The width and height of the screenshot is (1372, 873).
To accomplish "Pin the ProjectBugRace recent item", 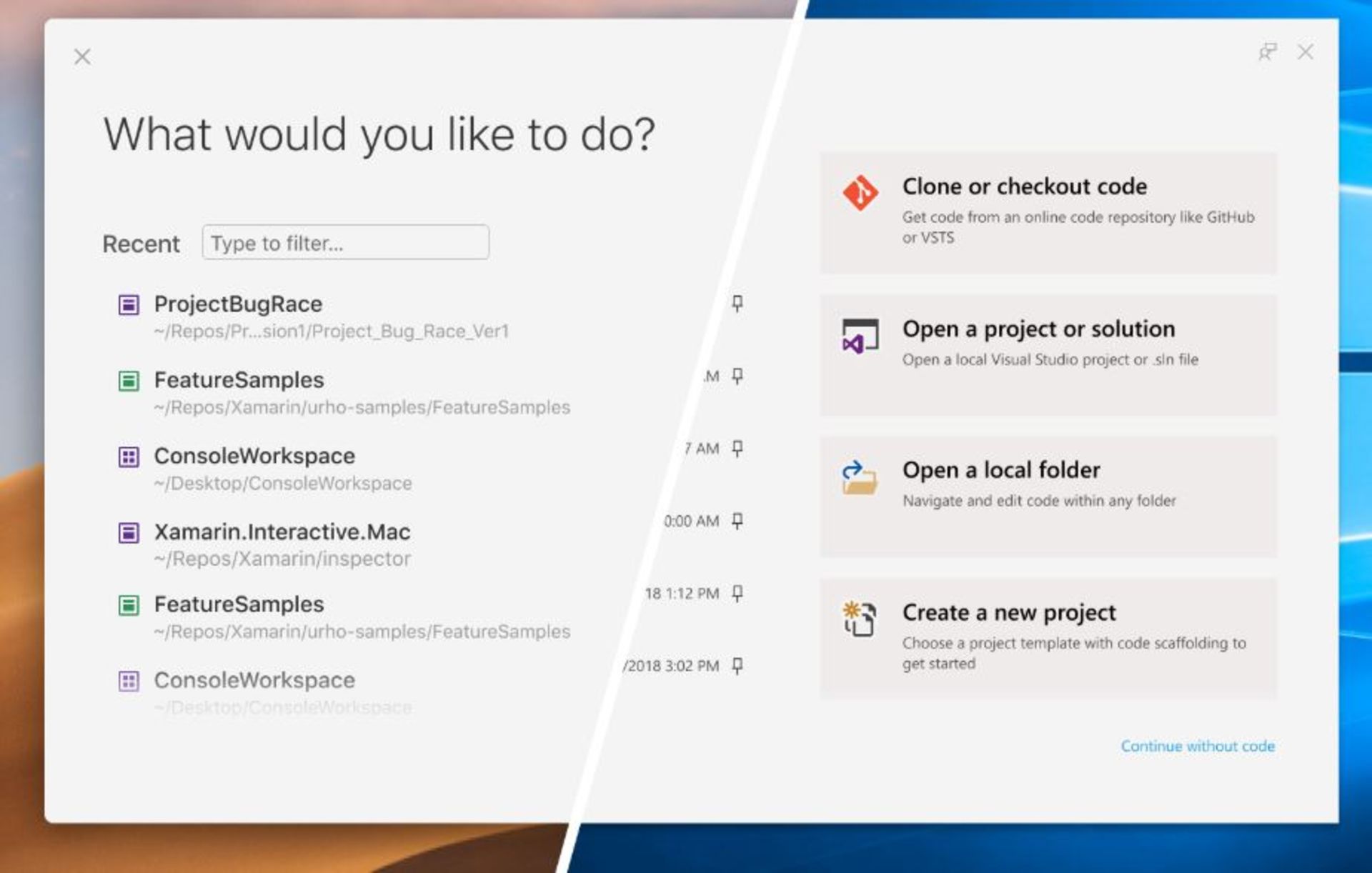I will coord(737,304).
